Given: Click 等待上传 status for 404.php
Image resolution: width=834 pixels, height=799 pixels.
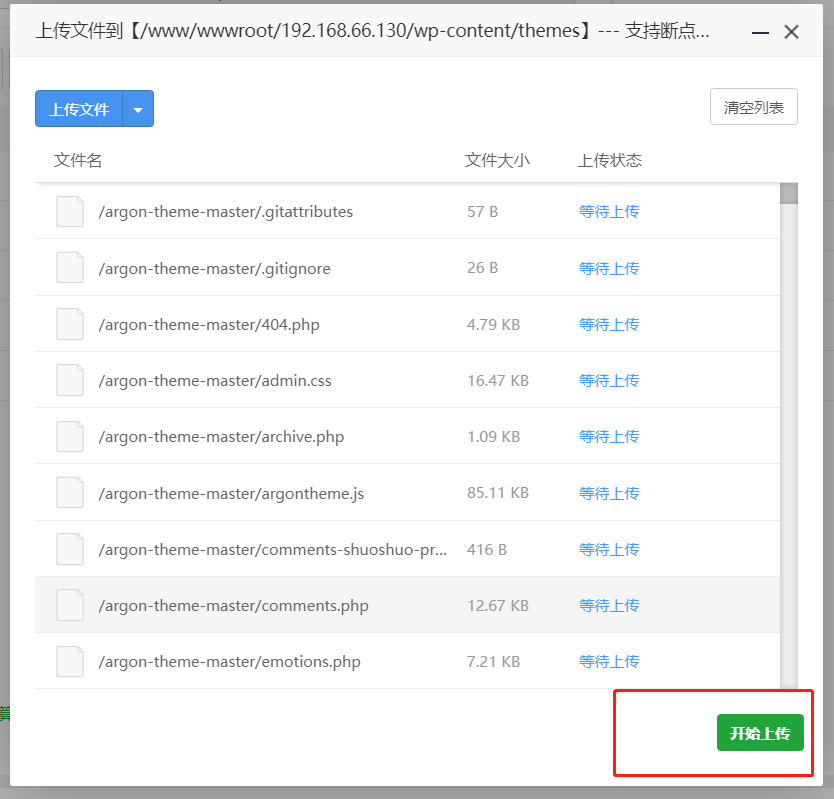Looking at the screenshot, I should [608, 324].
